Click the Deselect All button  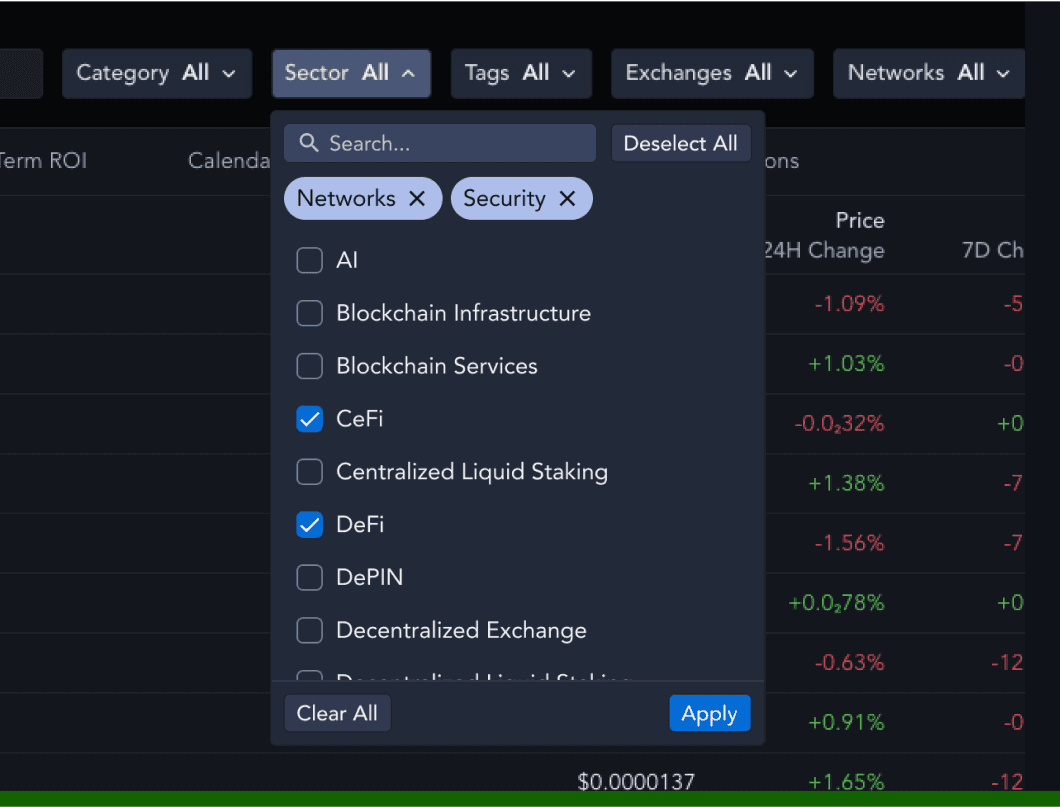(681, 143)
